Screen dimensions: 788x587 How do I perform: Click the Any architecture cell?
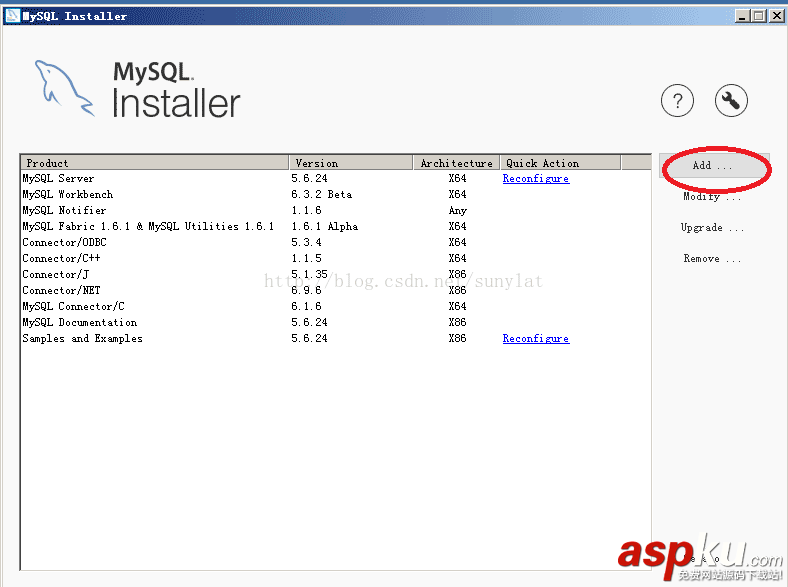click(457, 211)
